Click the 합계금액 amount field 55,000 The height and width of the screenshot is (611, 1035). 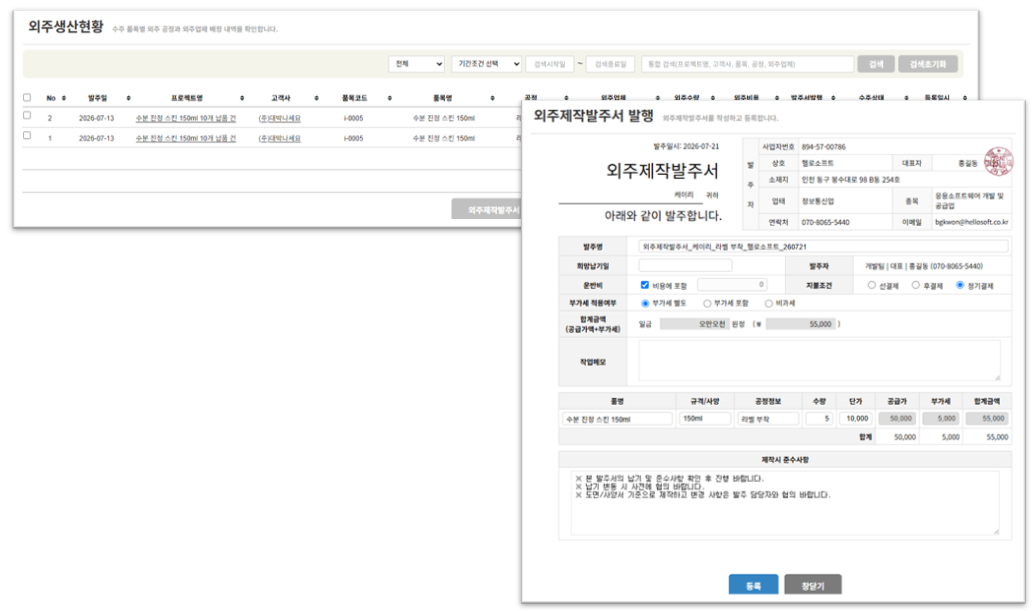click(801, 324)
